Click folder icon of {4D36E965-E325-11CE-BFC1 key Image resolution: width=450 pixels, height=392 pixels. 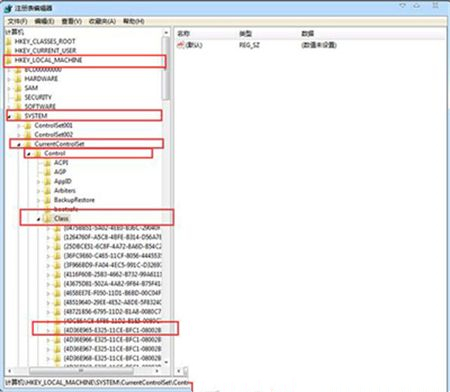[57, 330]
